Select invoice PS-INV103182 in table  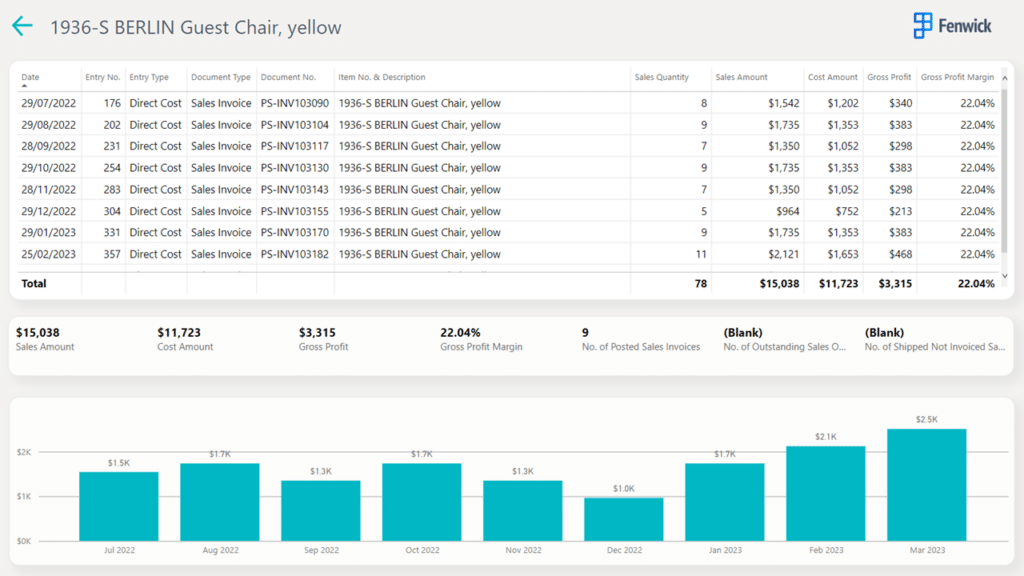(x=294, y=254)
